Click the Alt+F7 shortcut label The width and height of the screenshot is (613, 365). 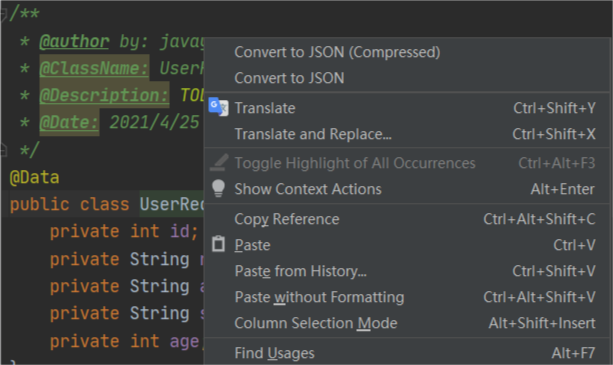pos(573,353)
